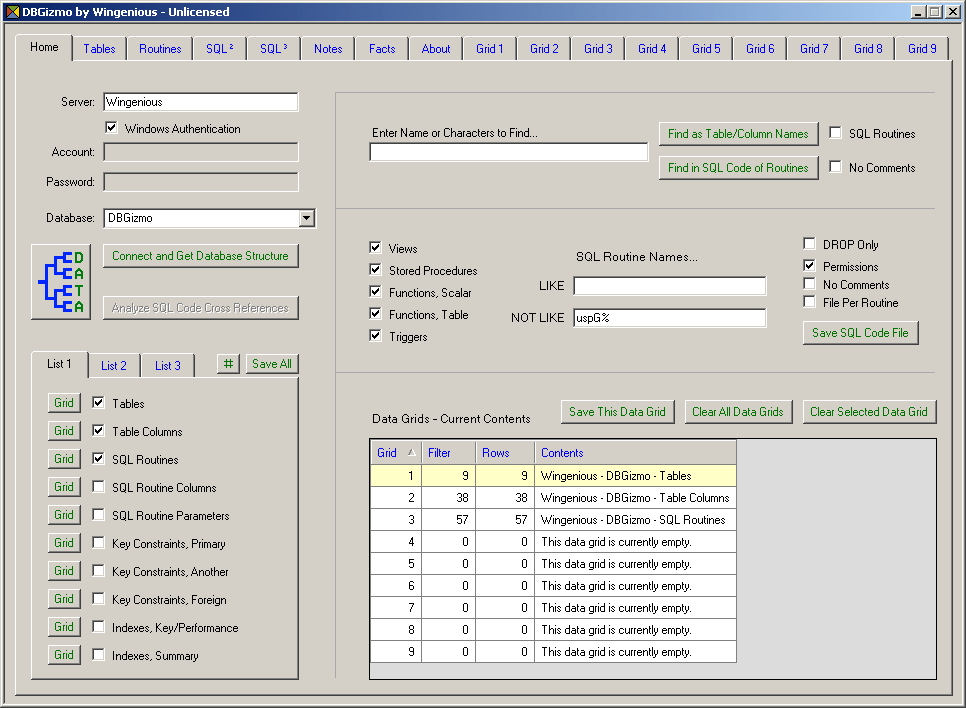The image size is (966, 708).
Task: Disable the Windows Authentication checkbox
Action: 112,128
